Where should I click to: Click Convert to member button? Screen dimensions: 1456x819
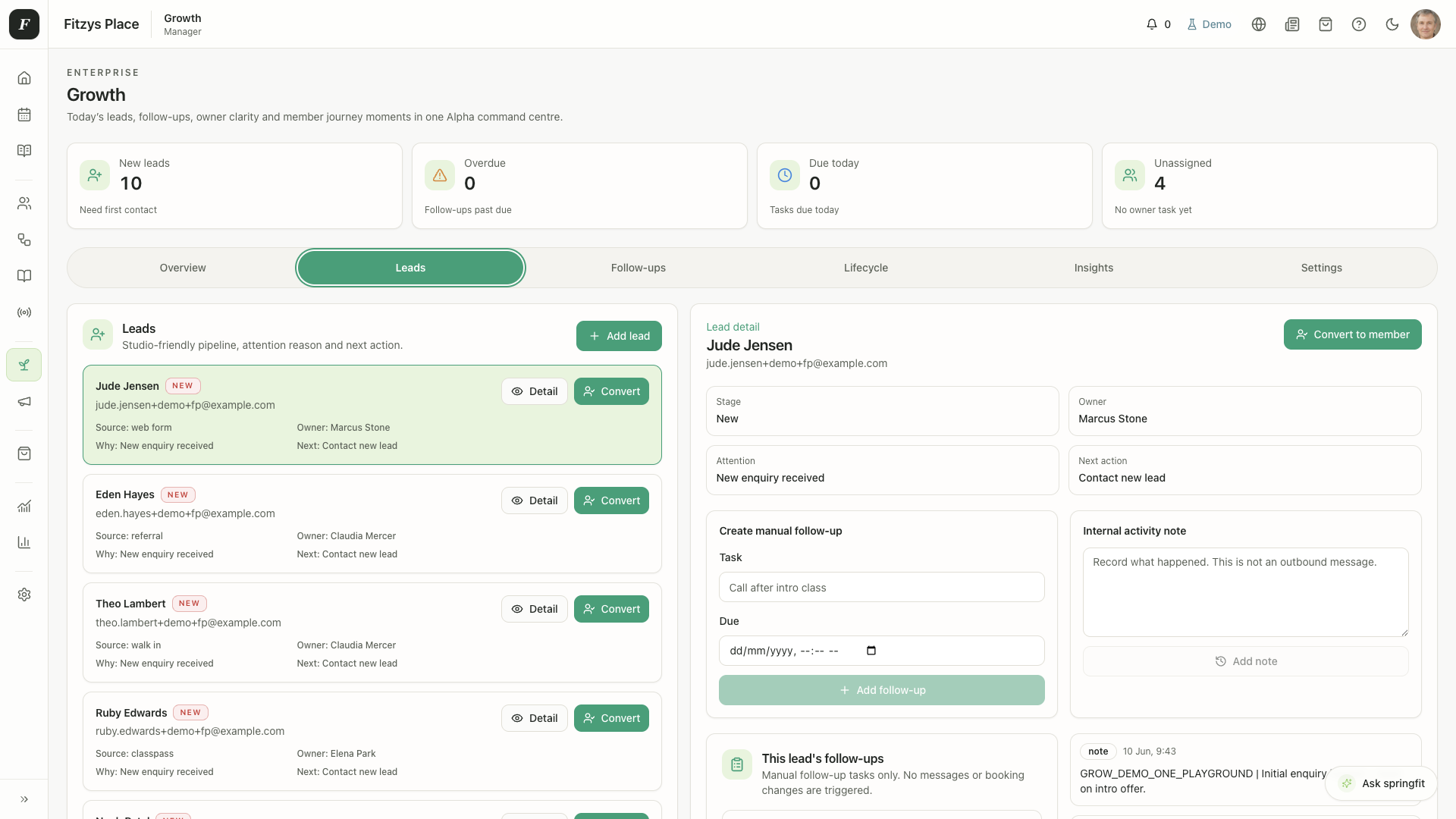[1352, 334]
